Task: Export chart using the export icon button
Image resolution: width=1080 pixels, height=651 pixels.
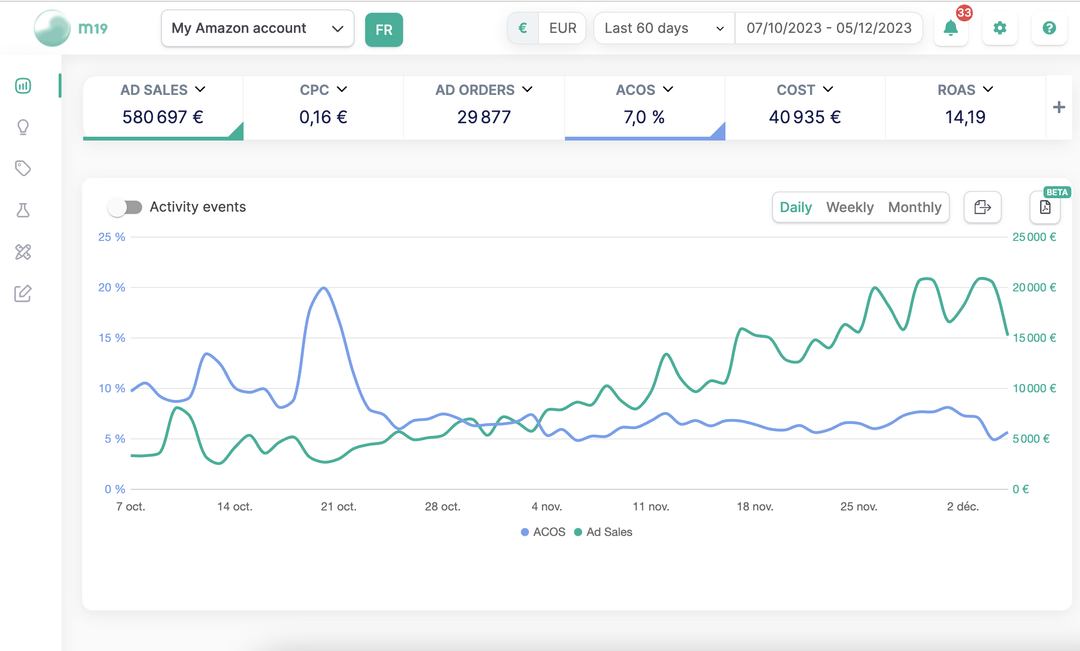Action: 982,207
